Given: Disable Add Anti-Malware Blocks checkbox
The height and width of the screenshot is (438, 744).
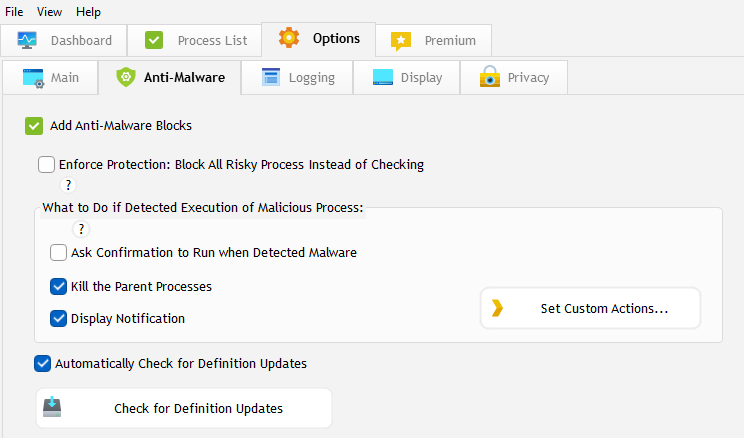Looking at the screenshot, I should pyautogui.click(x=34, y=126).
